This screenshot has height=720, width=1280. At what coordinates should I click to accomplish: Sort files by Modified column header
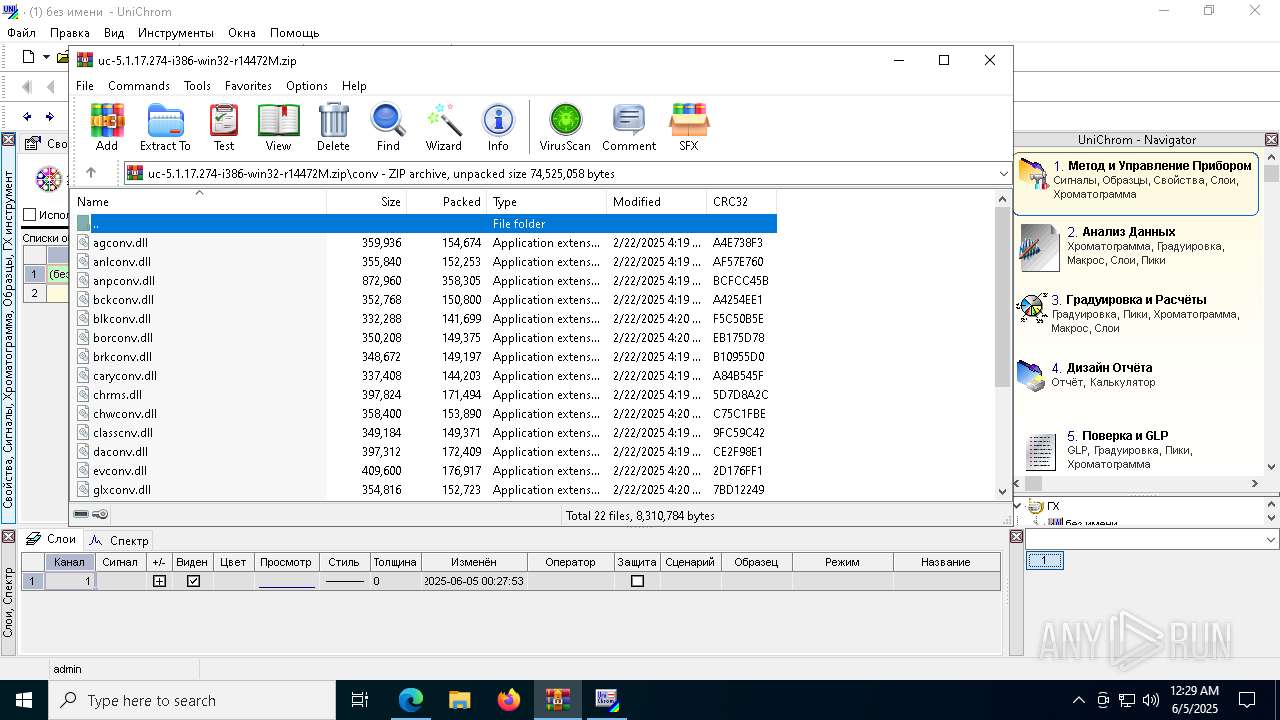click(x=656, y=201)
